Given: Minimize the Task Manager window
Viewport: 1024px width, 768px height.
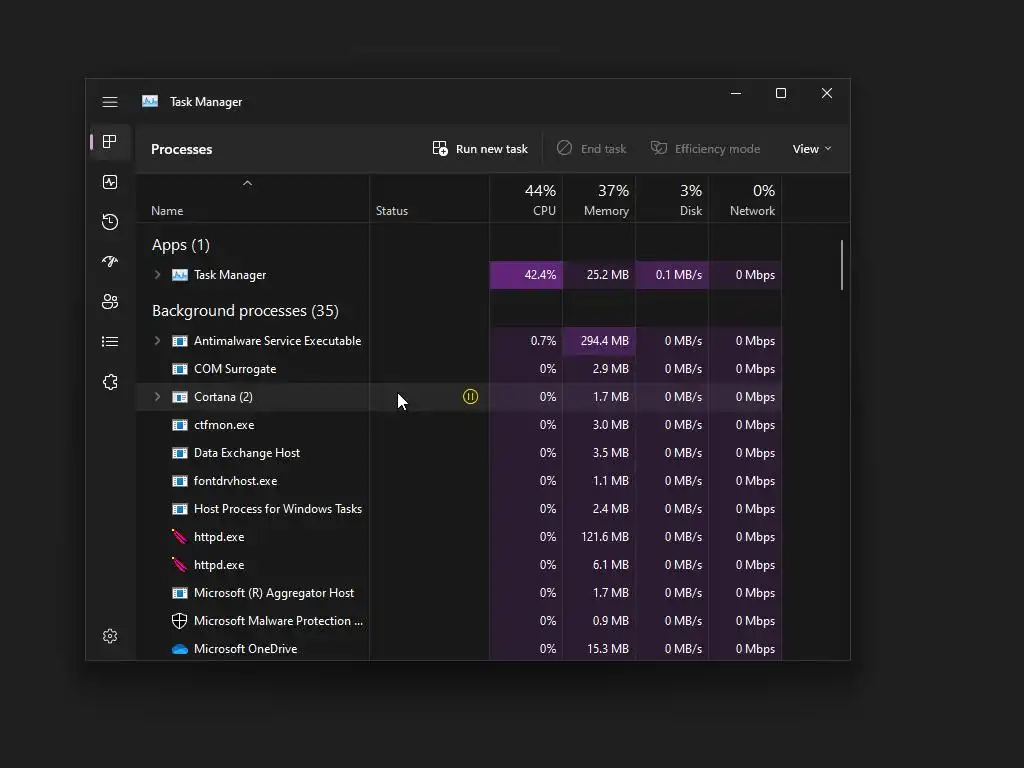Looking at the screenshot, I should coord(736,93).
